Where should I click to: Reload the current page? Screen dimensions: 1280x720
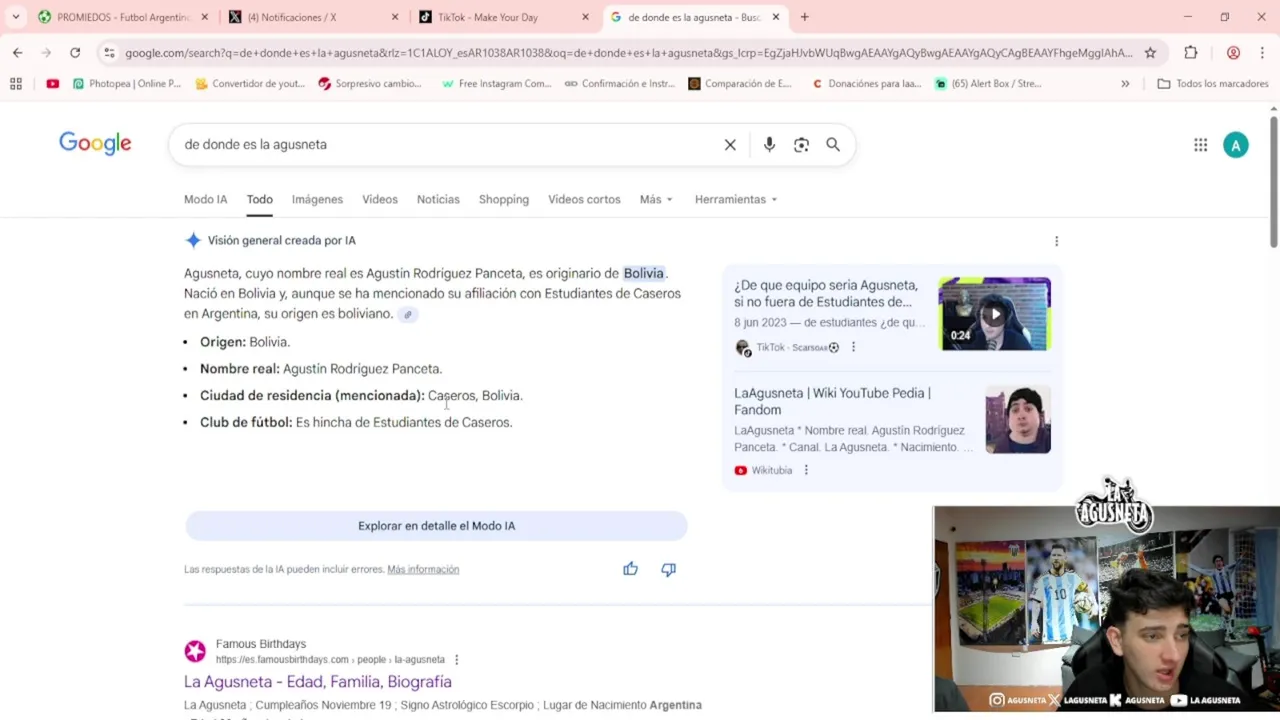(x=75, y=53)
